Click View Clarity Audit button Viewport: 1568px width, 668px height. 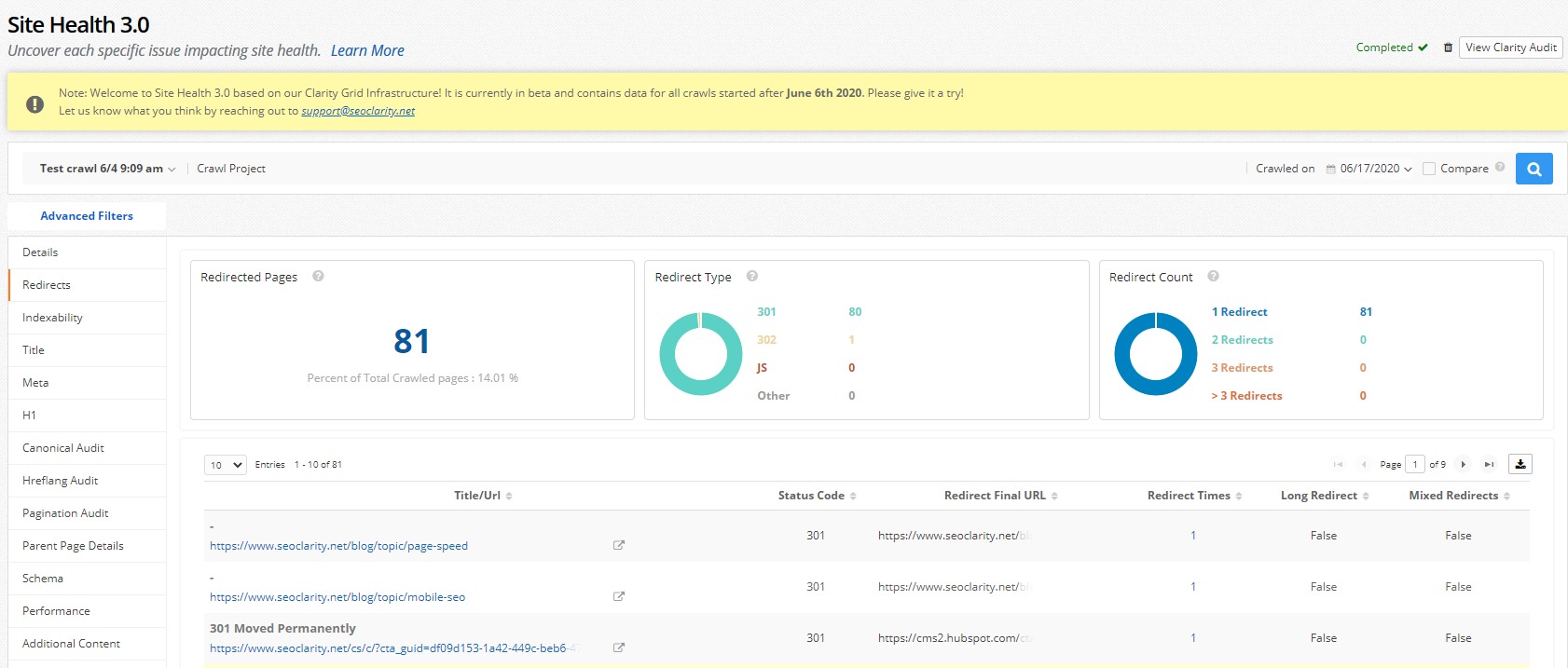1510,48
